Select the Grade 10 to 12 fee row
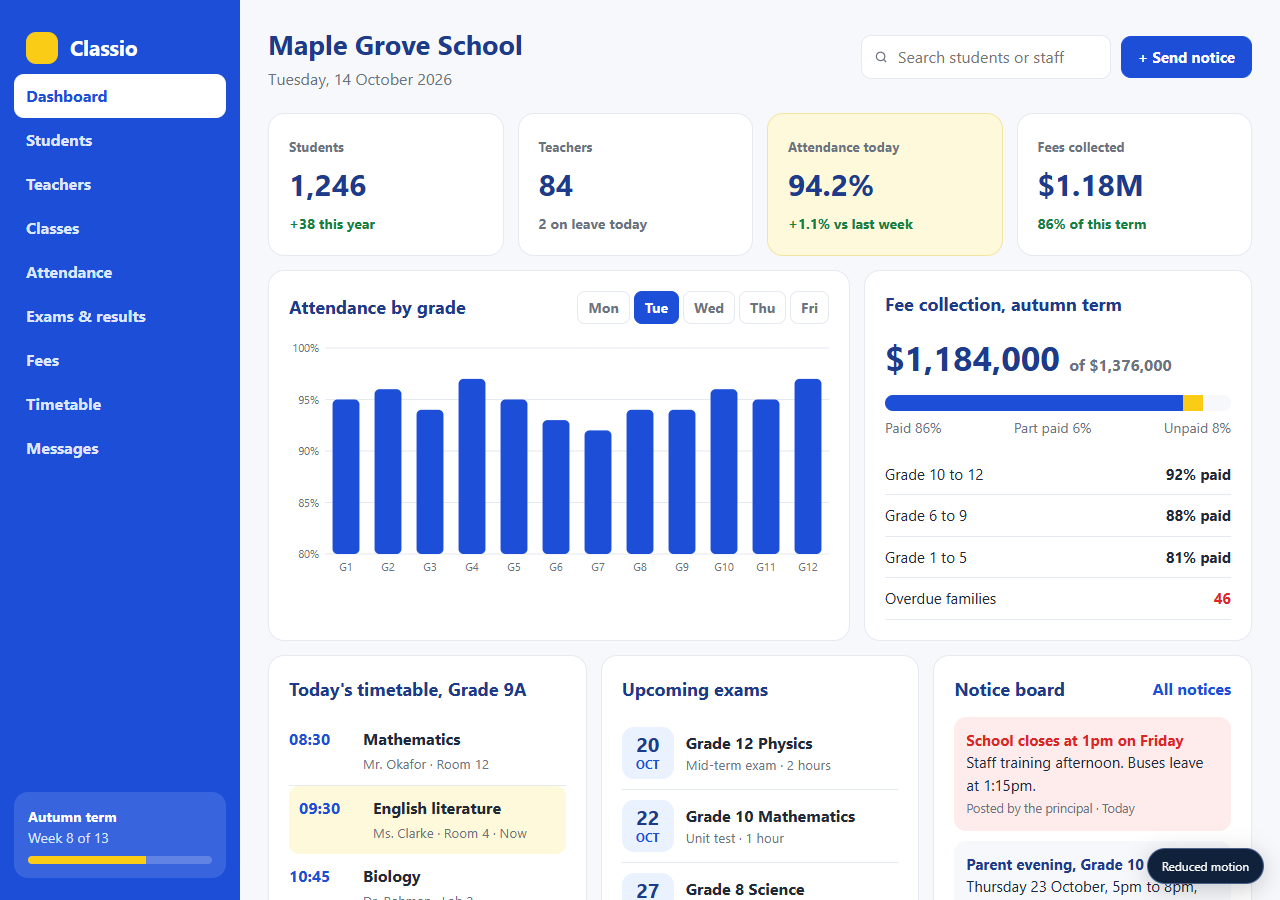The height and width of the screenshot is (900, 1280). pyautogui.click(x=1058, y=475)
